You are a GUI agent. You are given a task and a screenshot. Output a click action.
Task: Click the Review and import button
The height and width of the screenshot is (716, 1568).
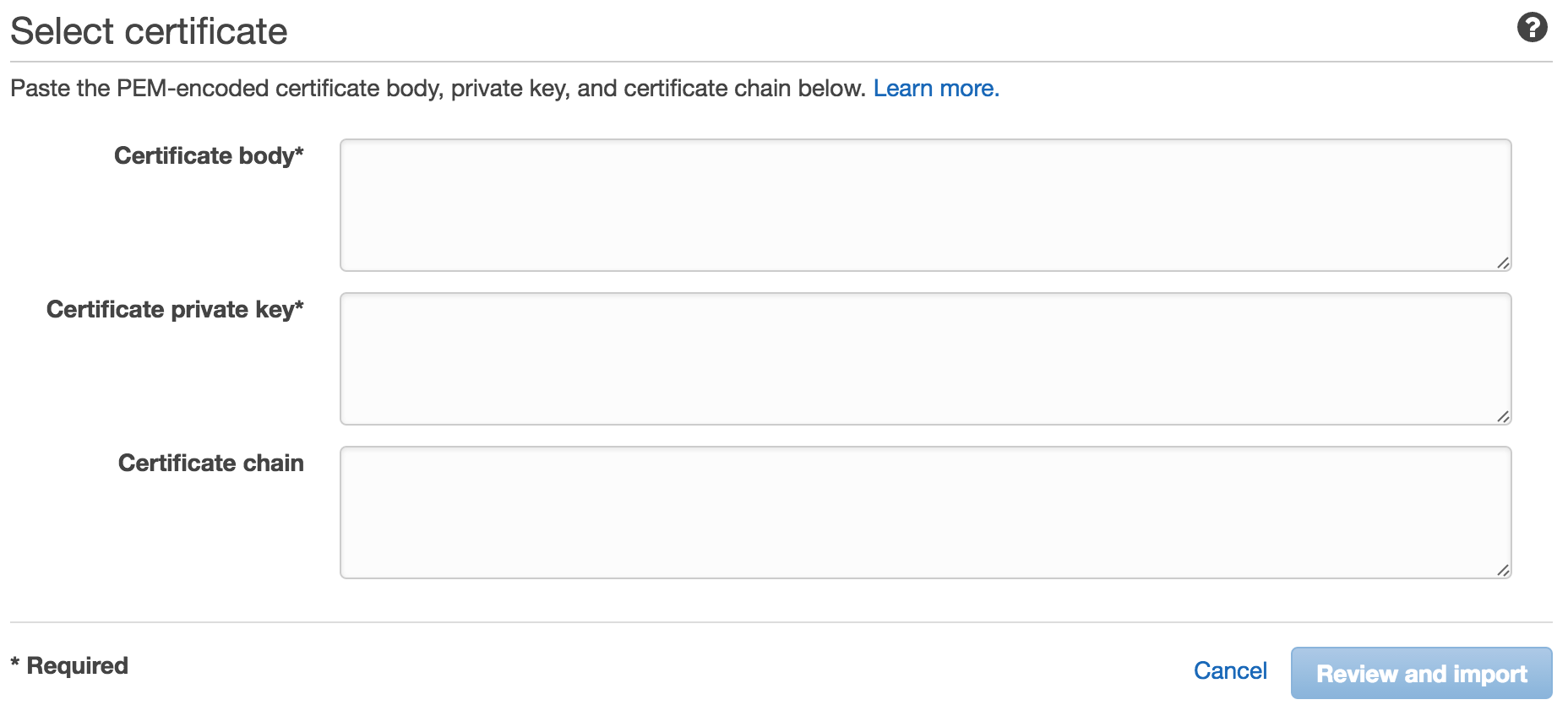tap(1421, 673)
